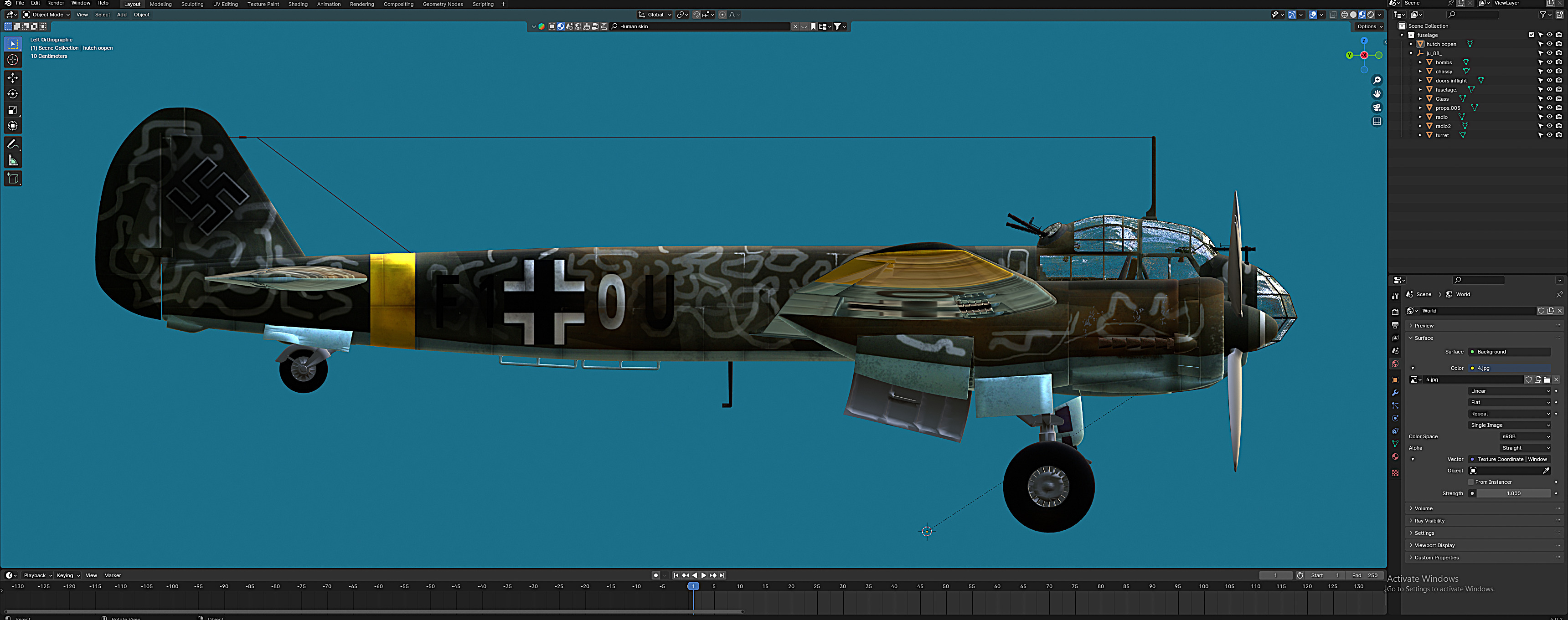The image size is (1568, 620).
Task: Toggle snapping magnet in header
Action: coord(696,15)
